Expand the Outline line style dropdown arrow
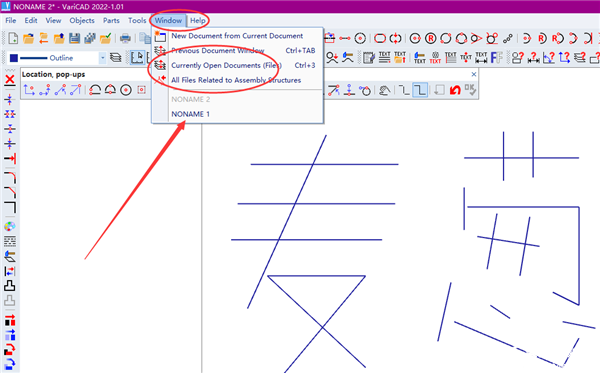The height and width of the screenshot is (373, 600). (x=103, y=58)
